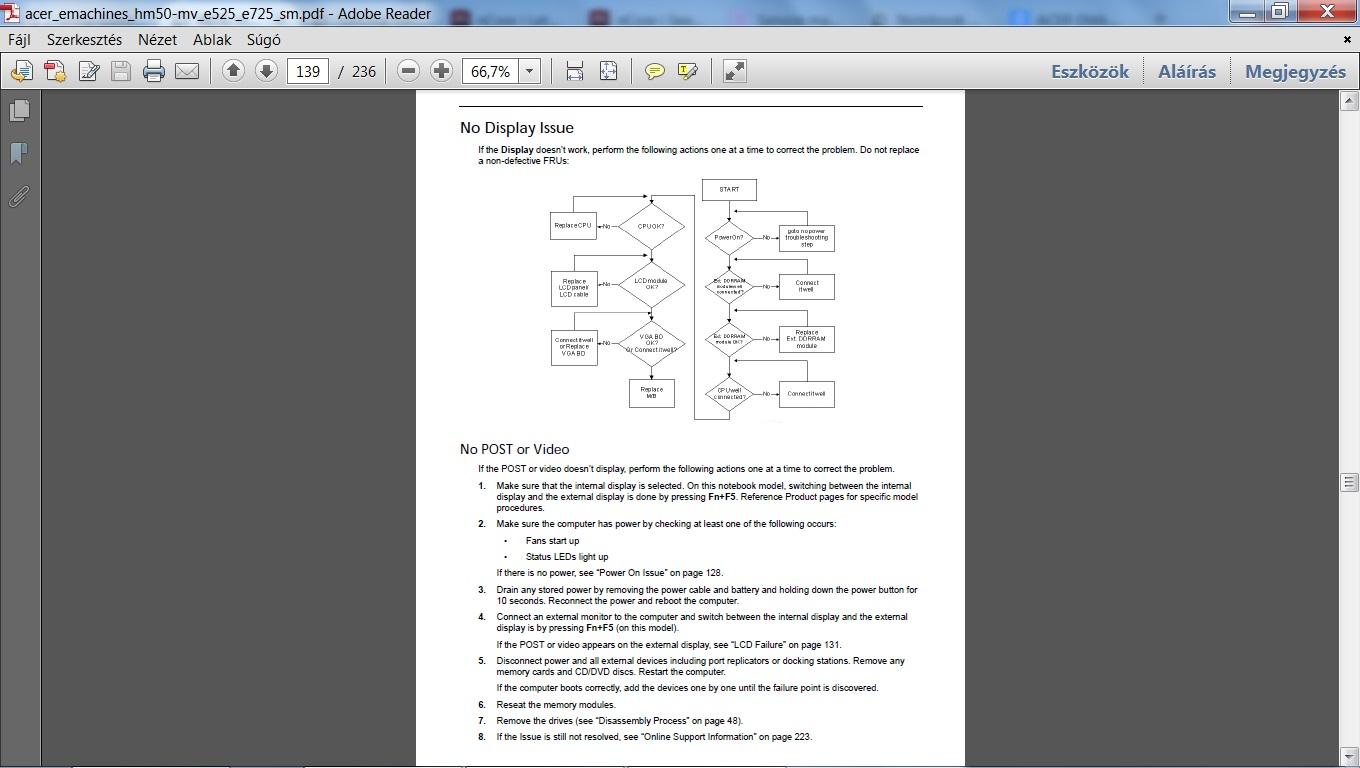Open the Ablak menu
Screen dimensions: 1360x768
[x=212, y=40]
